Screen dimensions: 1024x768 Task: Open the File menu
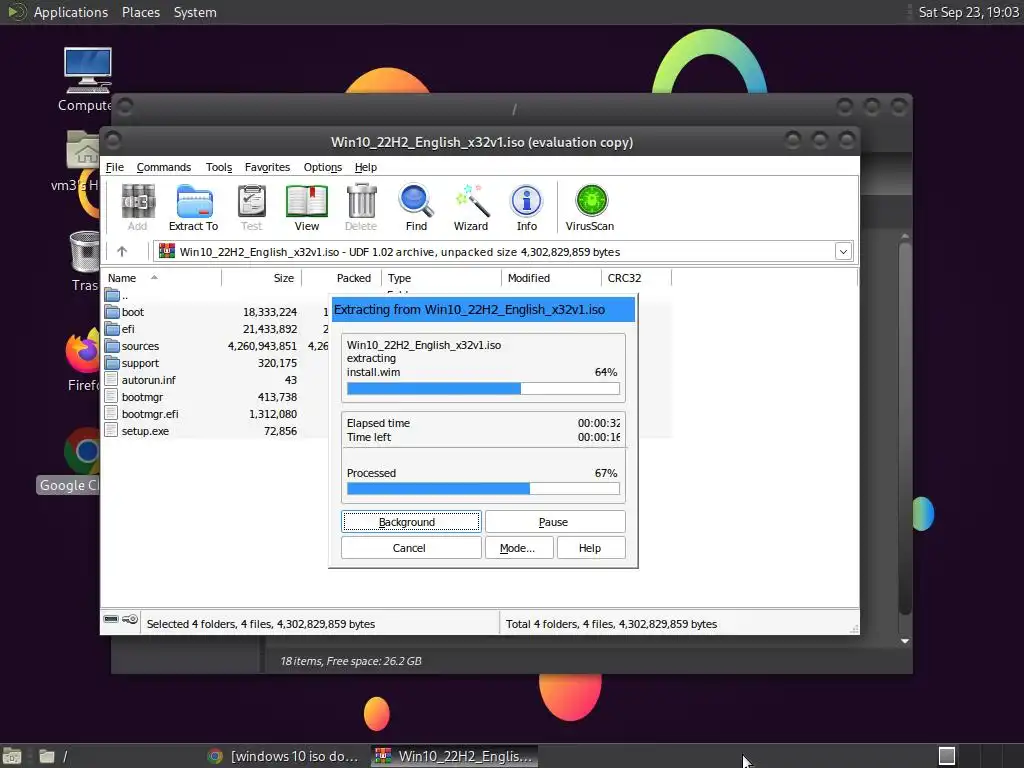tap(114, 167)
